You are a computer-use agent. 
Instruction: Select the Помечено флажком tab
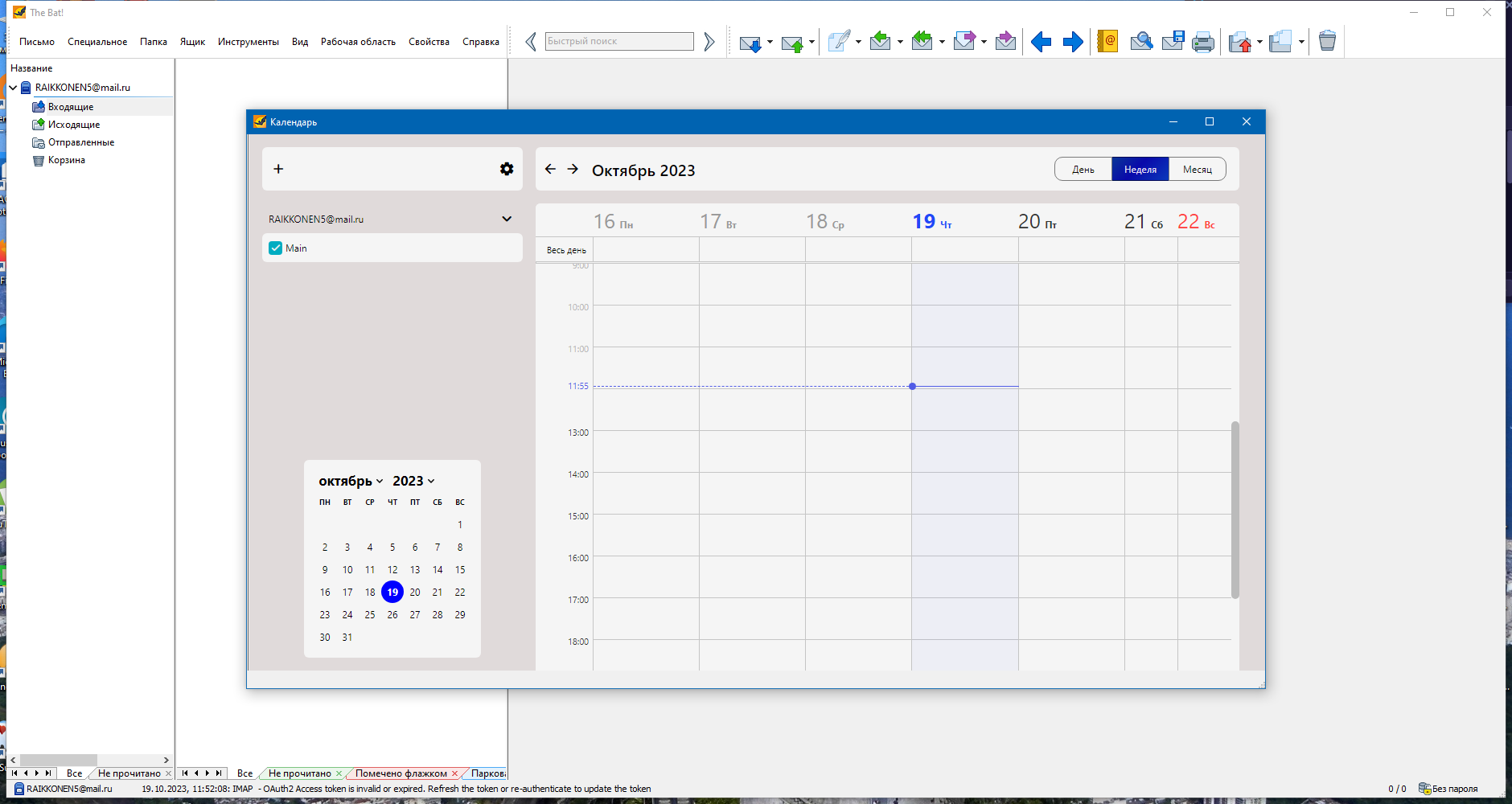(x=401, y=773)
